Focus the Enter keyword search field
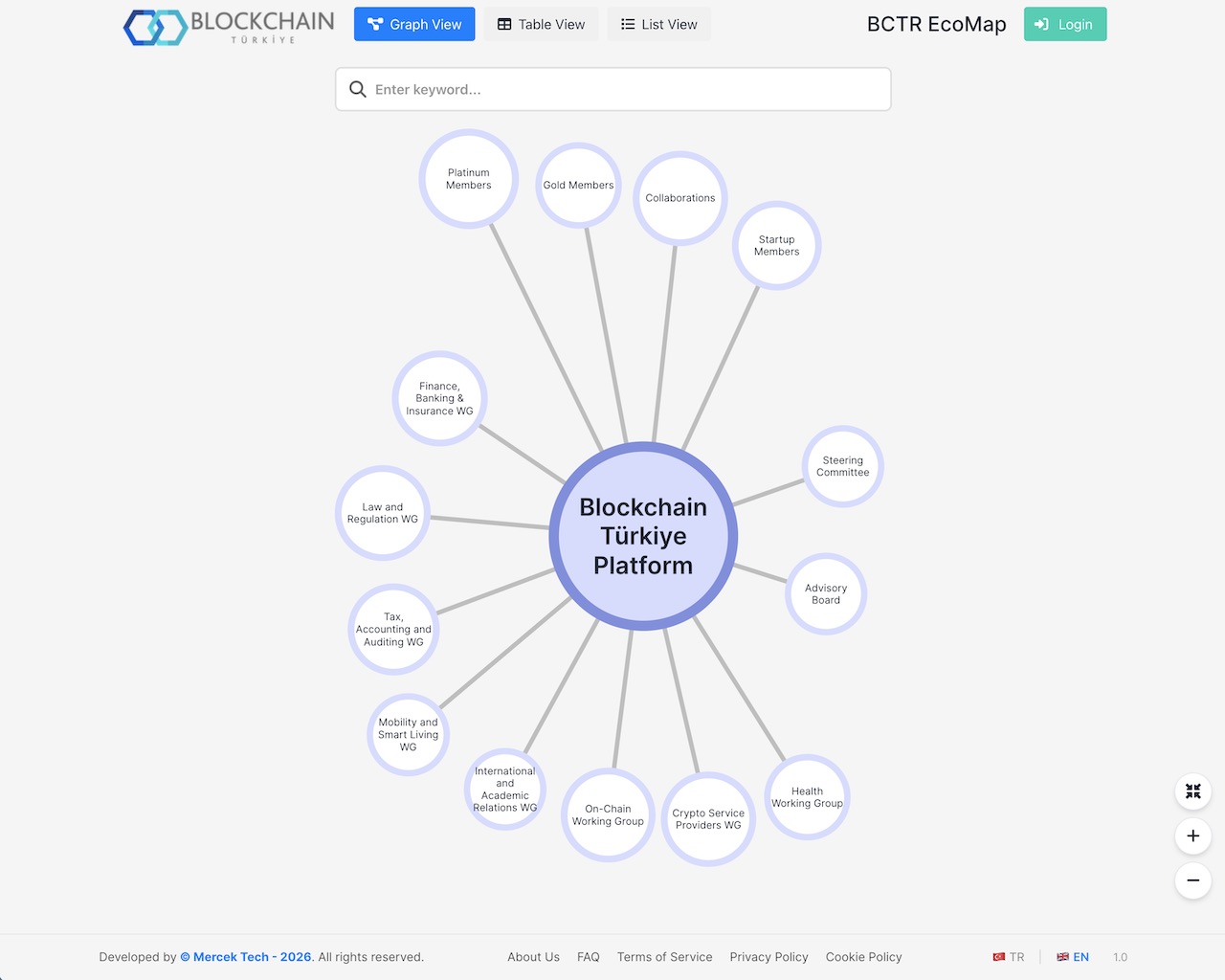The height and width of the screenshot is (980, 1225). pos(613,89)
